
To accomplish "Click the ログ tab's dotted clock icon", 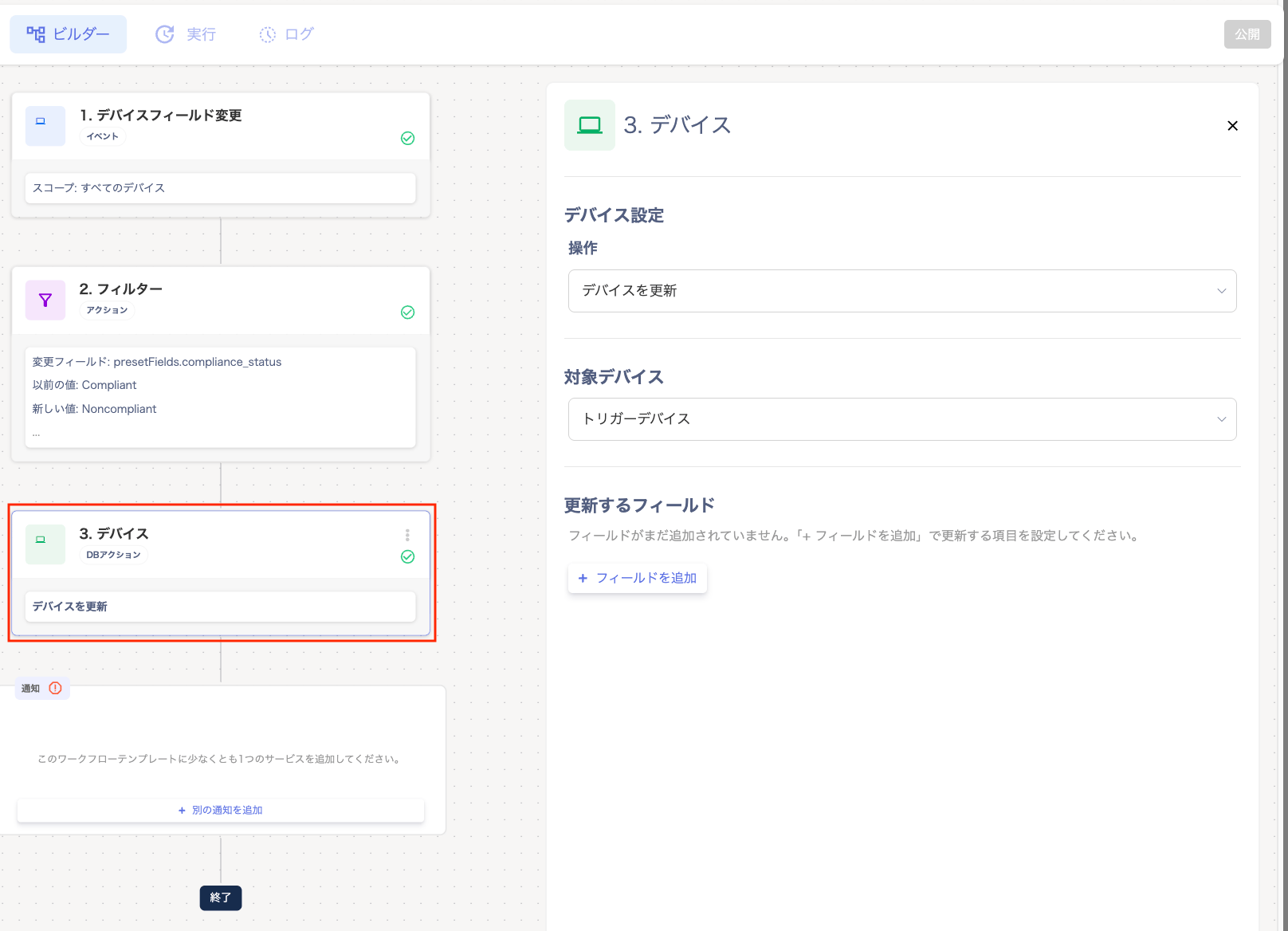I will [268, 34].
